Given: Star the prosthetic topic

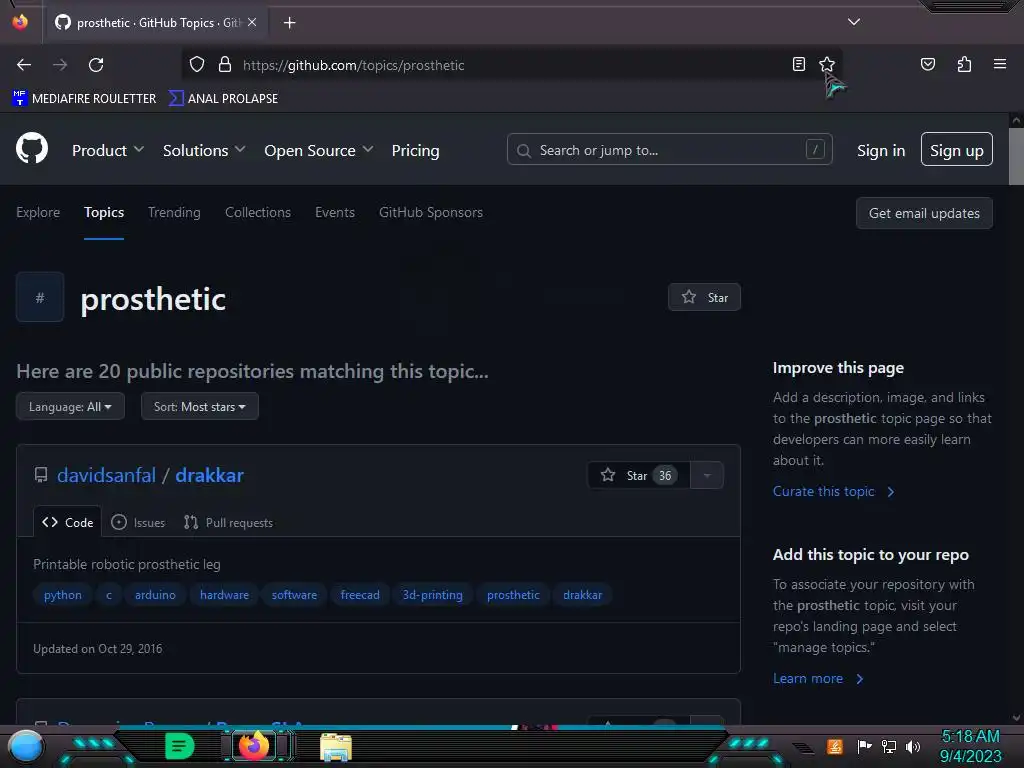Looking at the screenshot, I should click(x=704, y=297).
